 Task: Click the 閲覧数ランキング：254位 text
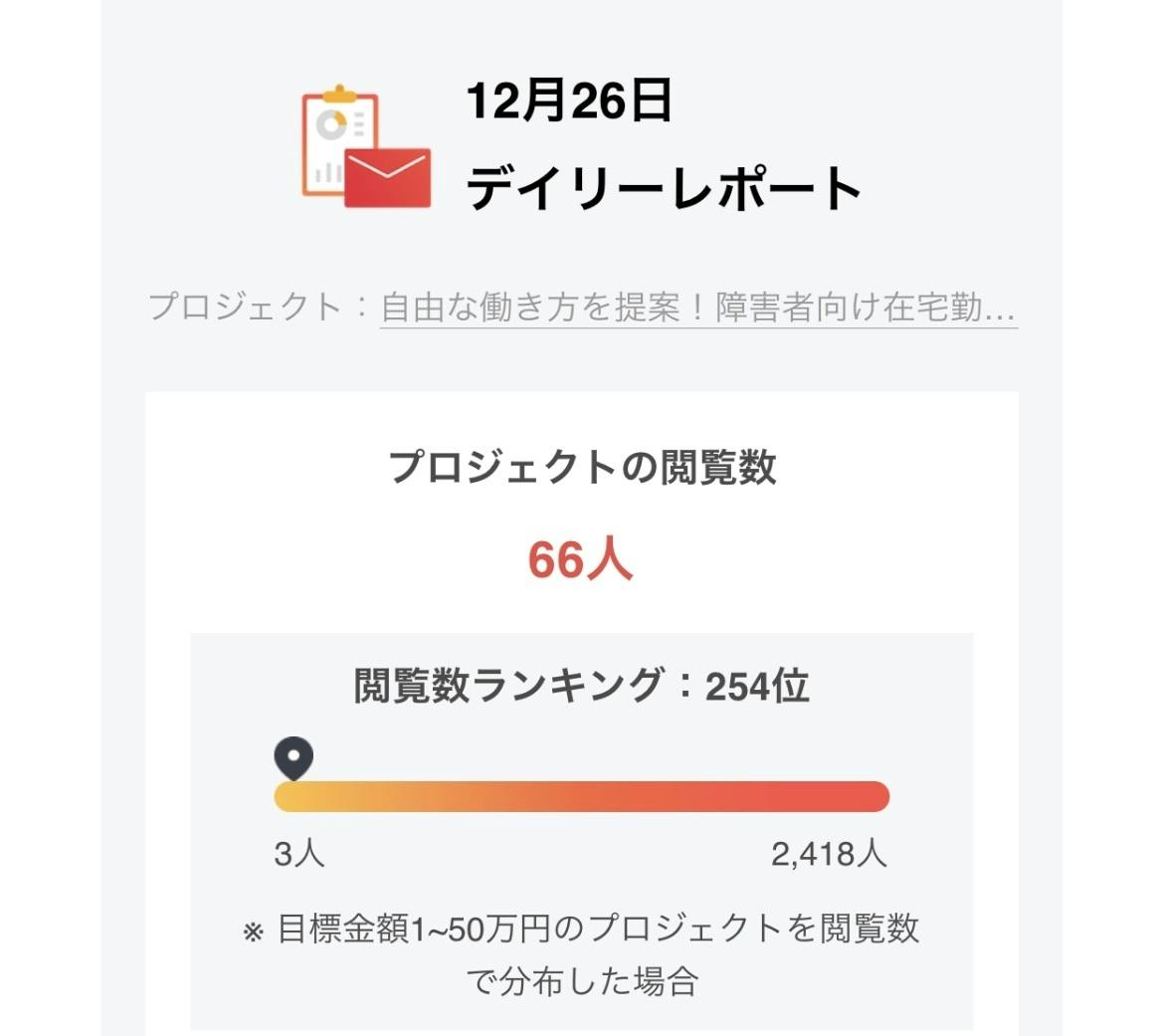pos(581,686)
